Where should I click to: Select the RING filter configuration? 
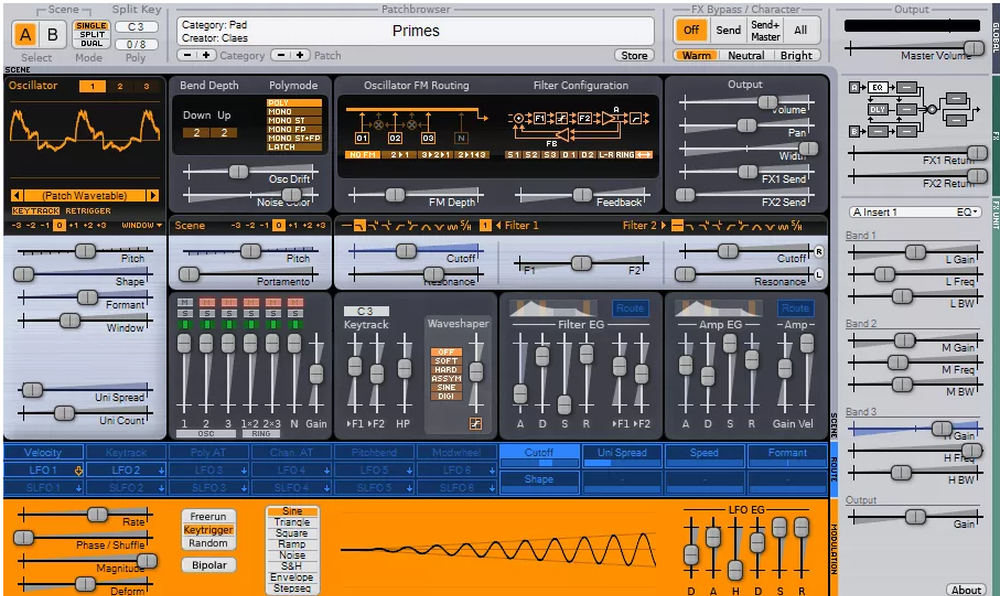point(625,155)
